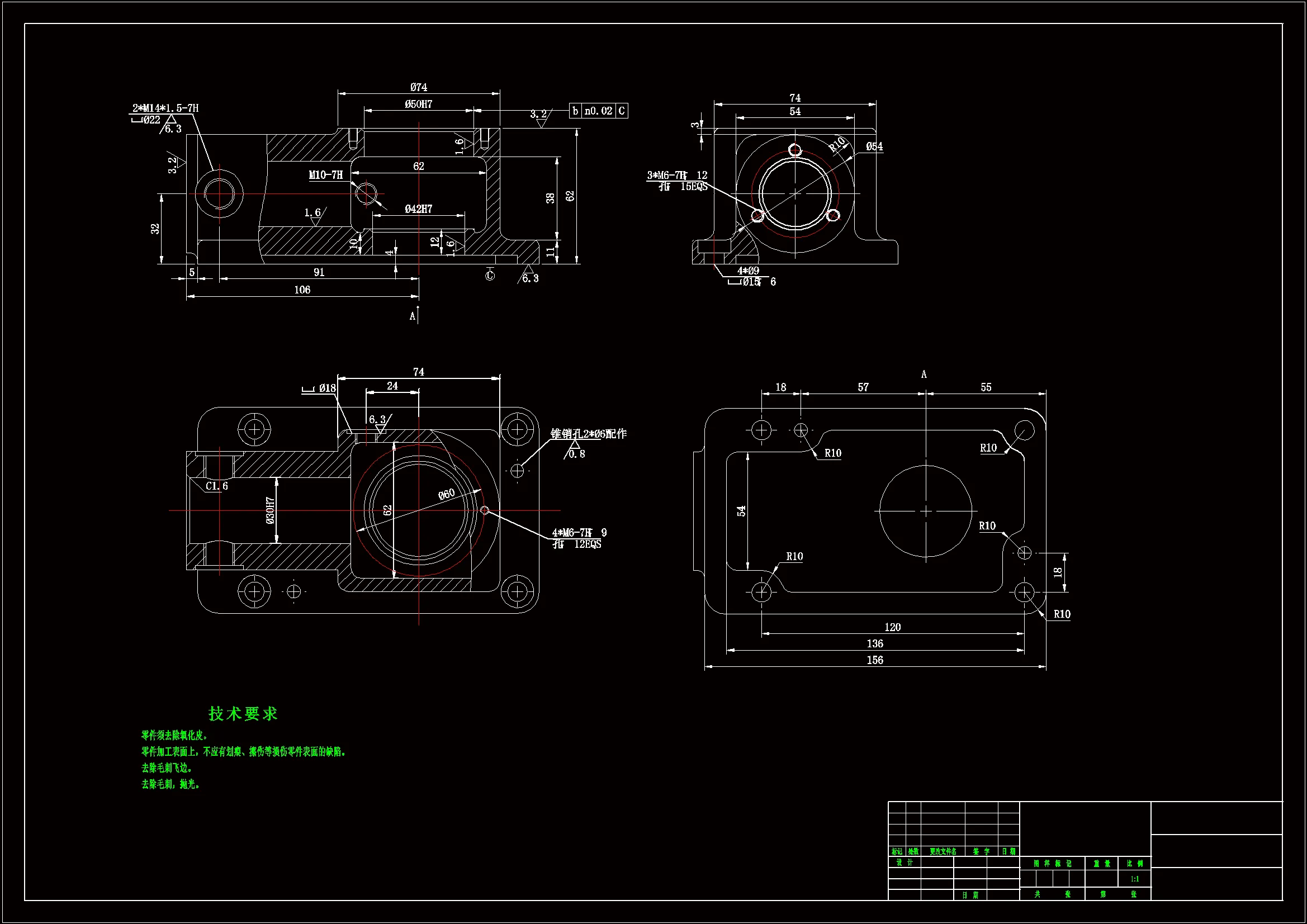Select the 3*M6-7H hole callout
This screenshot has height=924, width=1307.
[667, 176]
